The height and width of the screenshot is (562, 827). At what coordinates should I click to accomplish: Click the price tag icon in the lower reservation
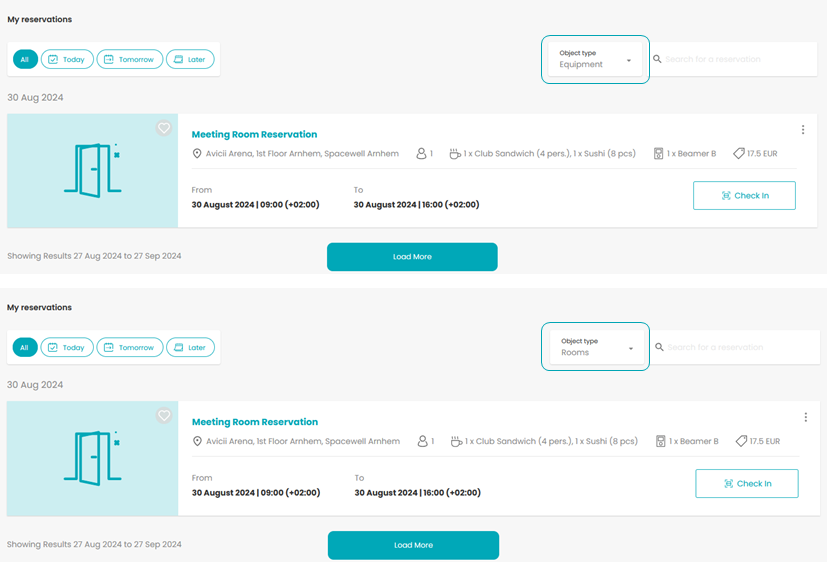pos(742,441)
